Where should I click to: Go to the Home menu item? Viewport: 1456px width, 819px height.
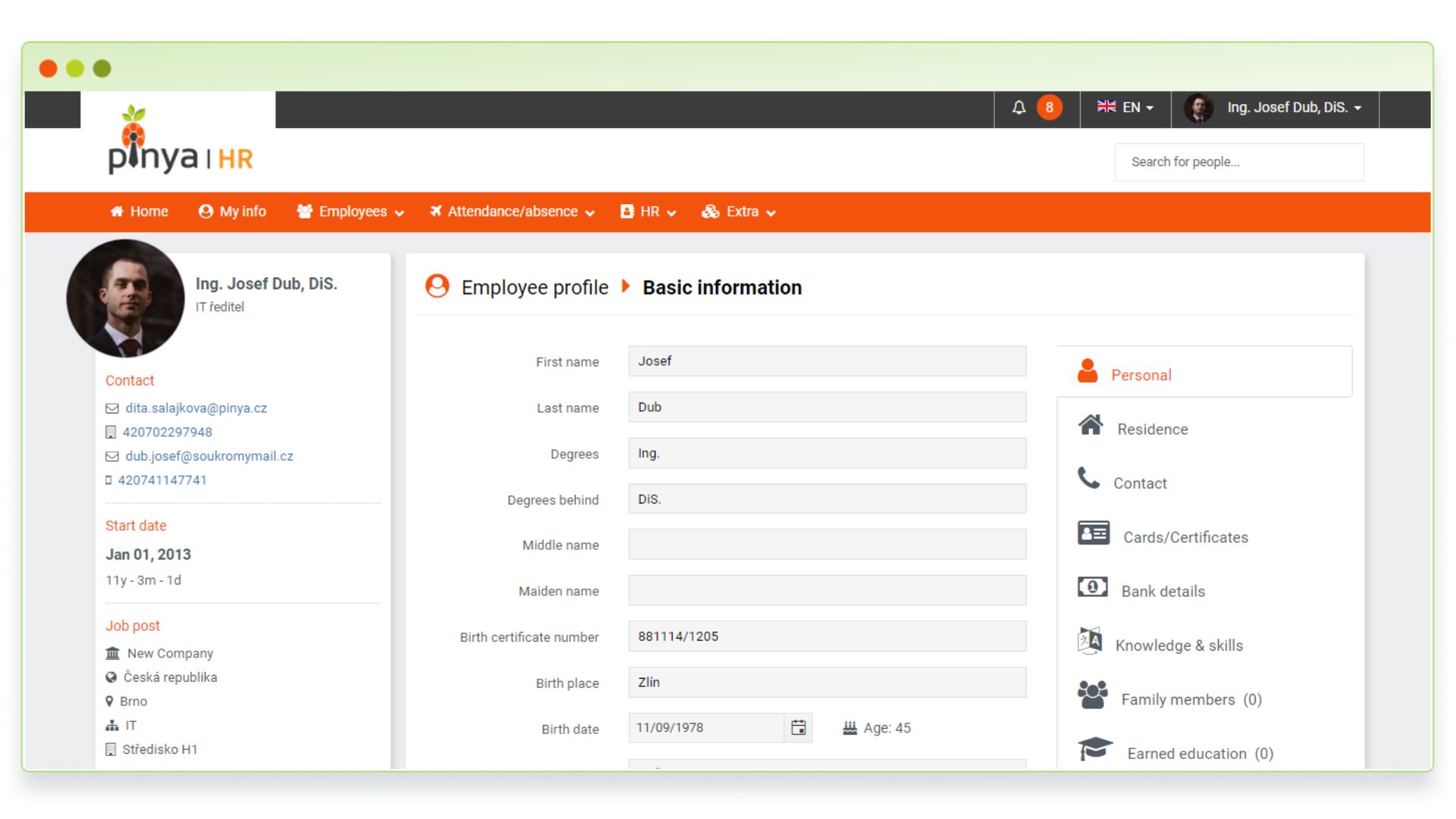140,212
